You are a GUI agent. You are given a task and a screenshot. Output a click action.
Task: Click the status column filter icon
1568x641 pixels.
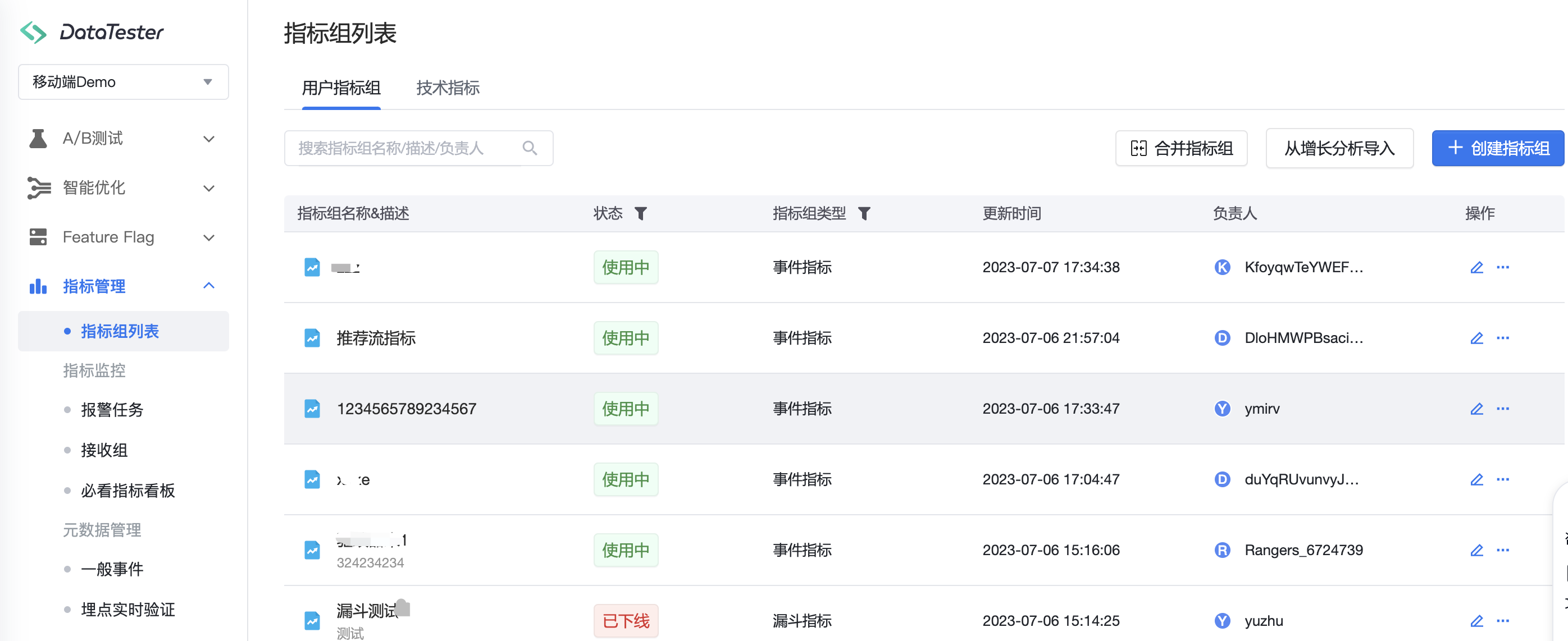click(640, 213)
